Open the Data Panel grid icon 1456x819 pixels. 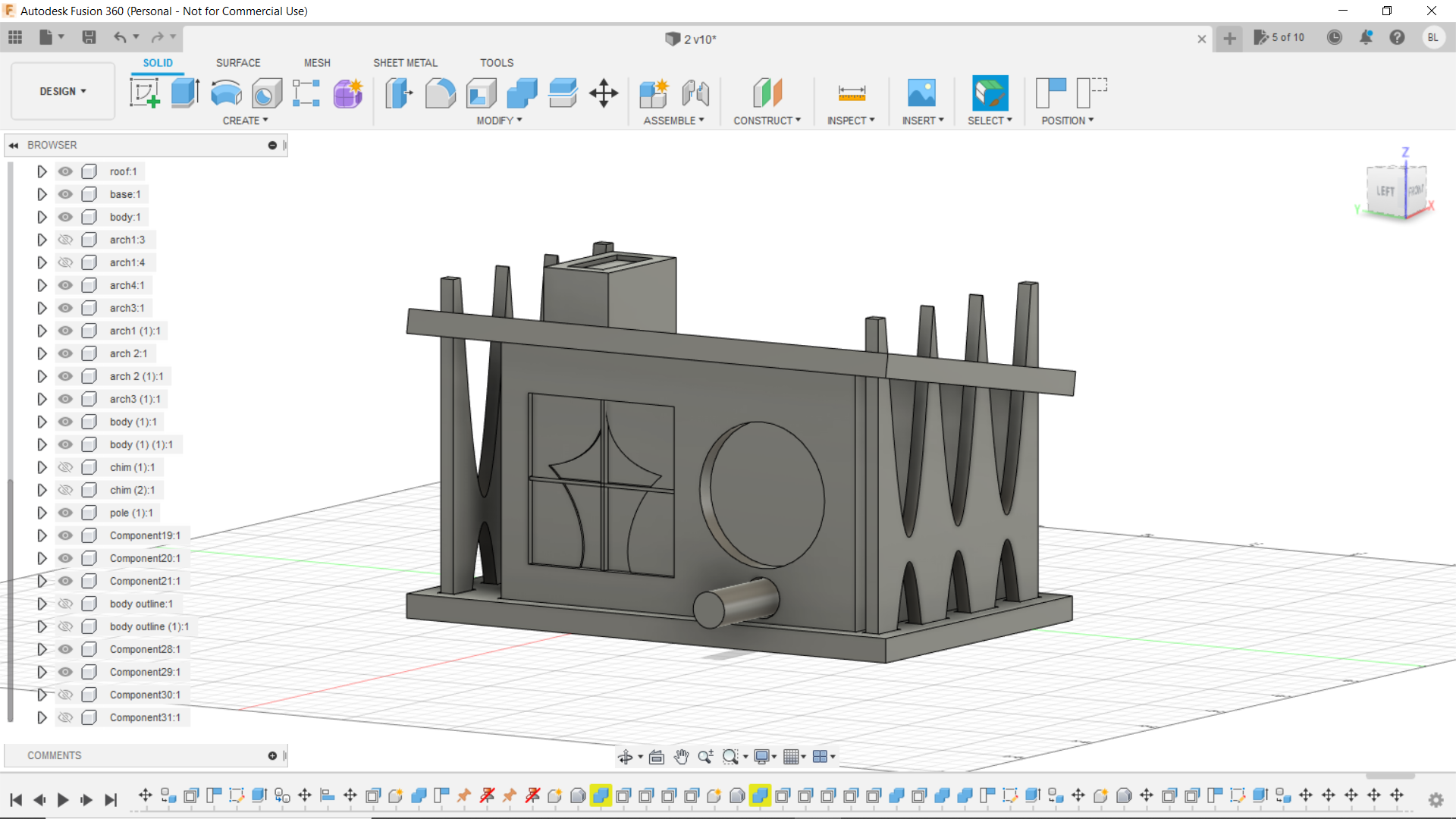tap(15, 37)
